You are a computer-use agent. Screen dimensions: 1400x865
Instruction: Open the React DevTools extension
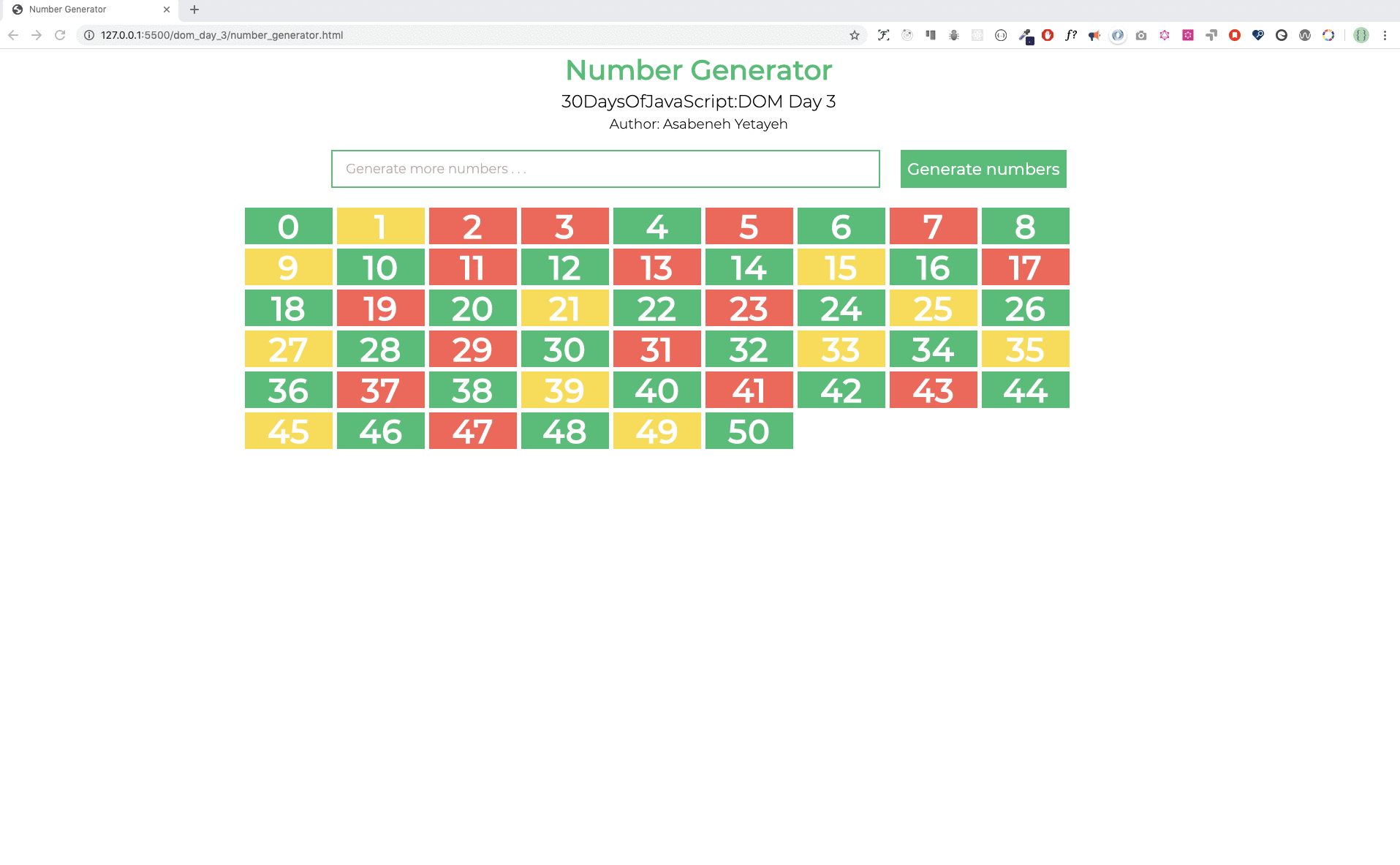coord(977,34)
